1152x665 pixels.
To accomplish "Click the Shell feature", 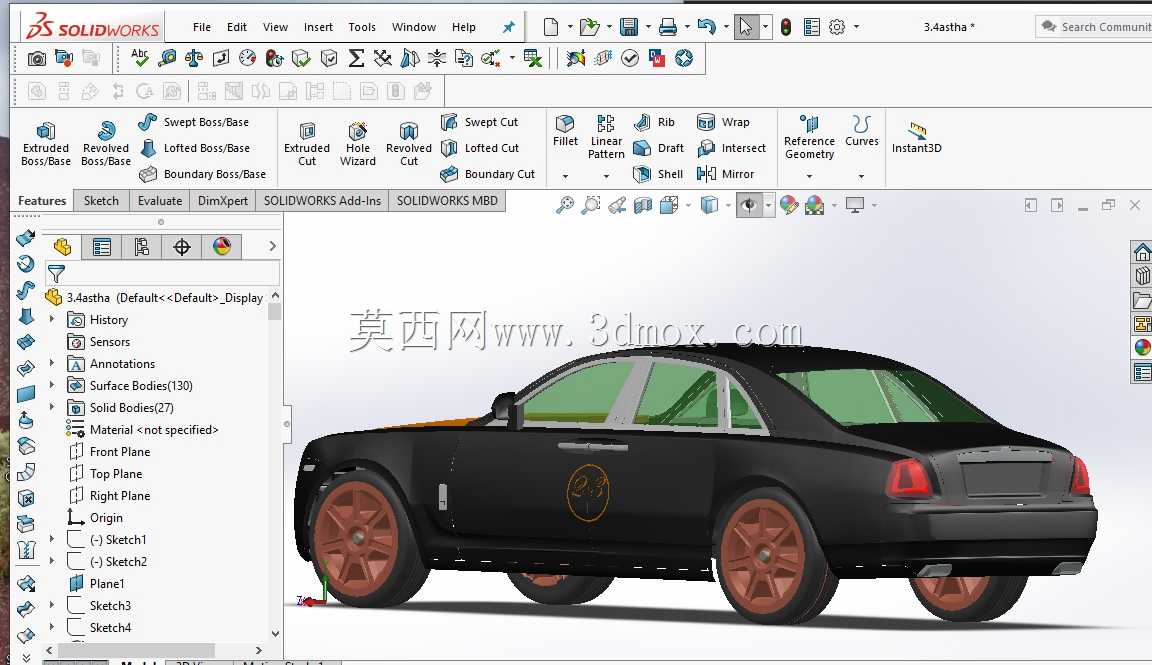I will pyautogui.click(x=658, y=174).
